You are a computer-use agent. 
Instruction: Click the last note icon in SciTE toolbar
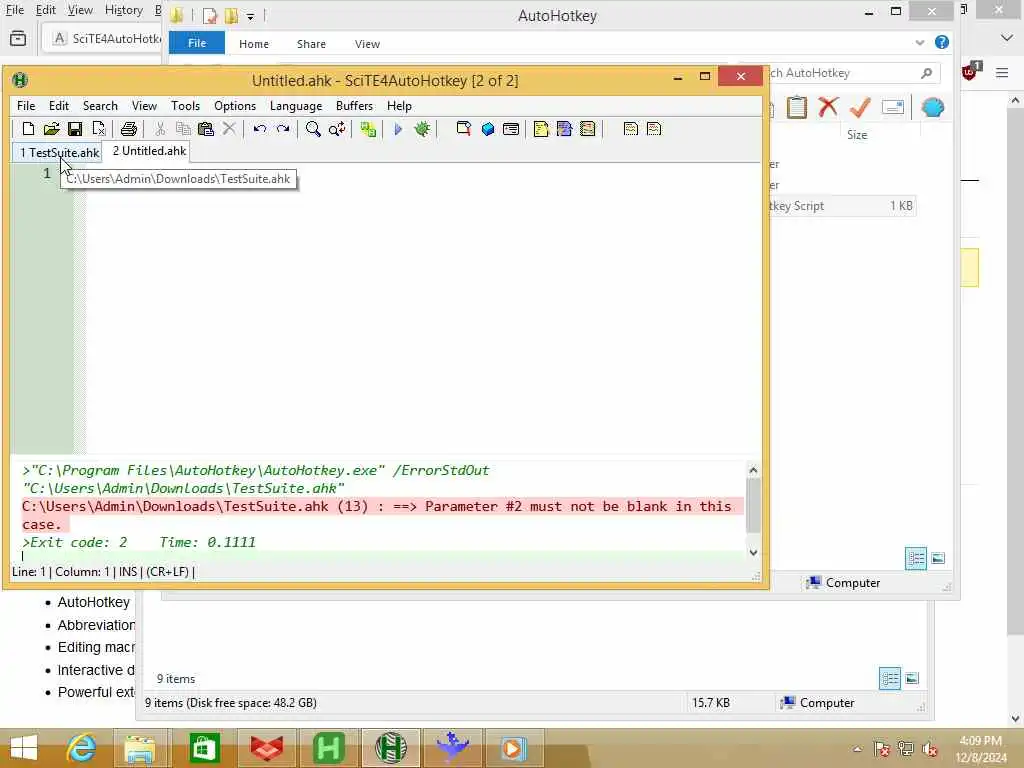click(x=654, y=129)
